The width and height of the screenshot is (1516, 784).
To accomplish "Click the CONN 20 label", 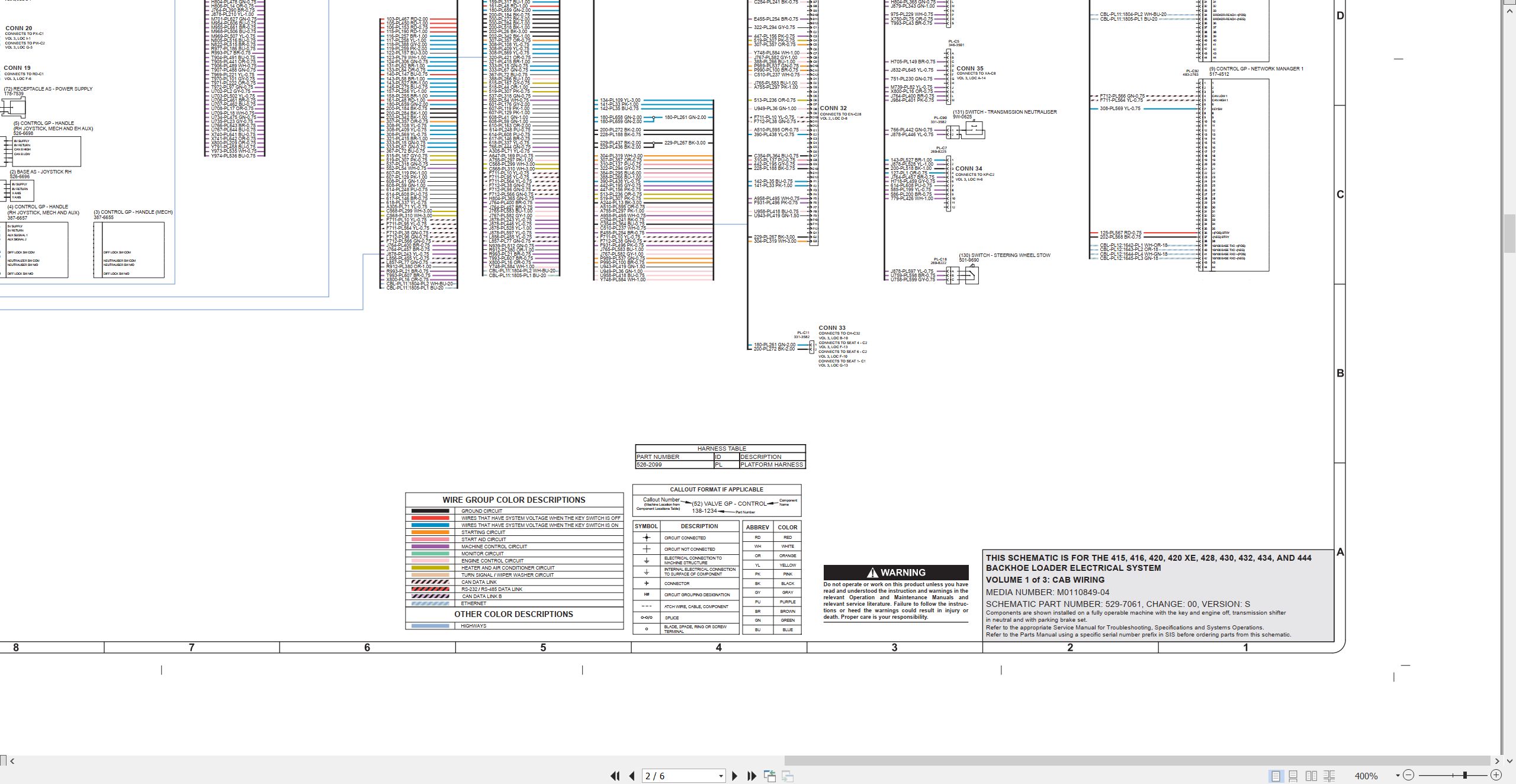I will (19, 28).
